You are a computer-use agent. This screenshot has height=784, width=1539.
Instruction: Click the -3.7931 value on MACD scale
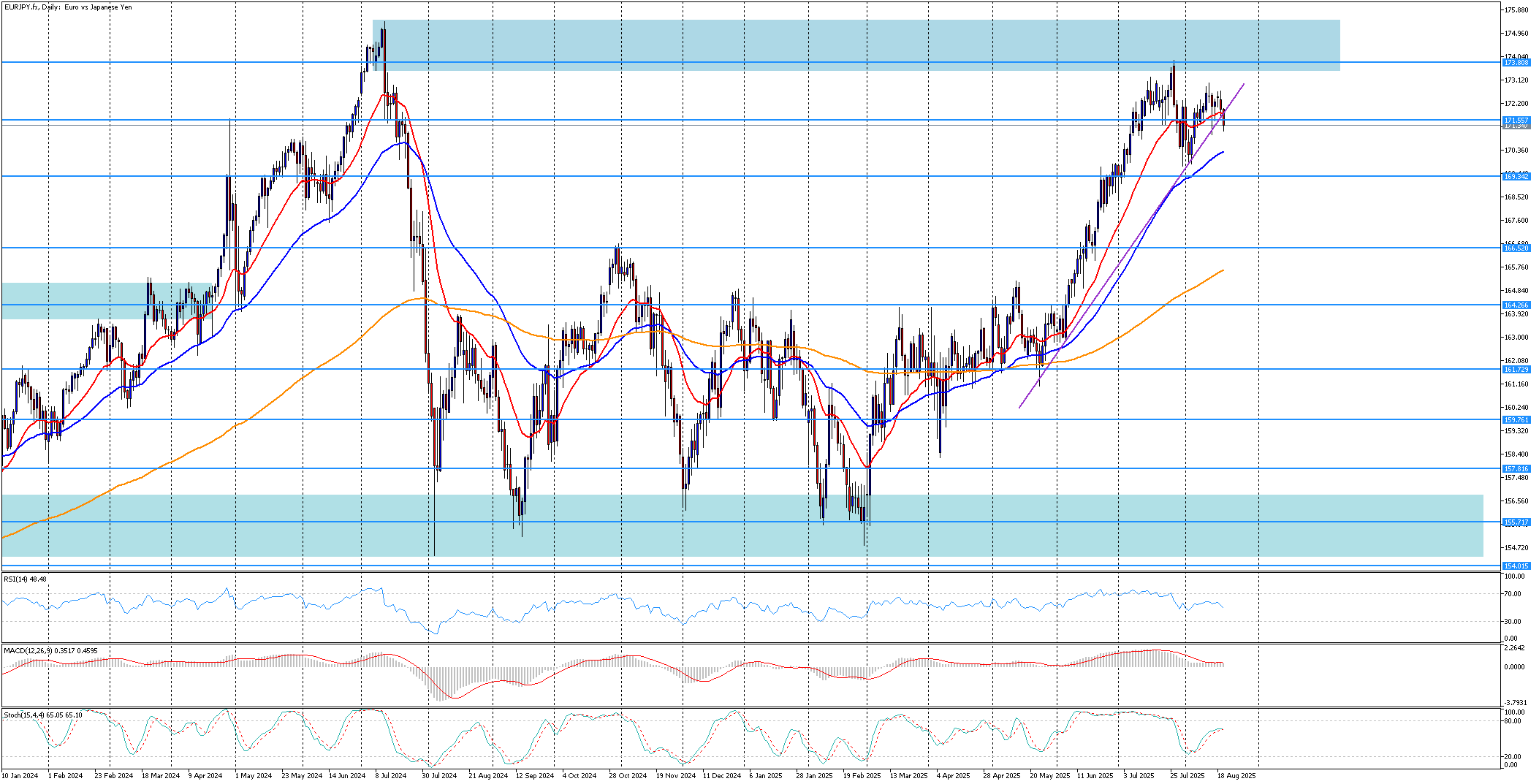tap(1515, 703)
